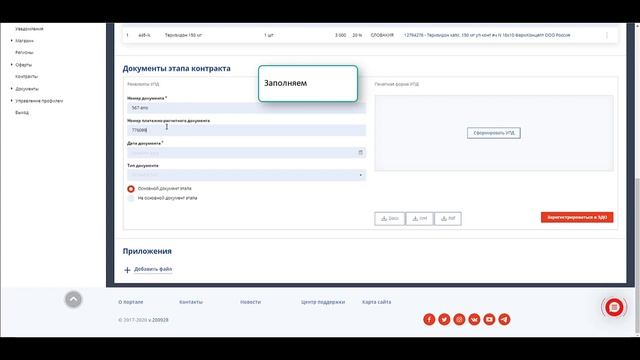640x360 pixels.
Task: Open Контакты footer link
Action: tap(191, 302)
